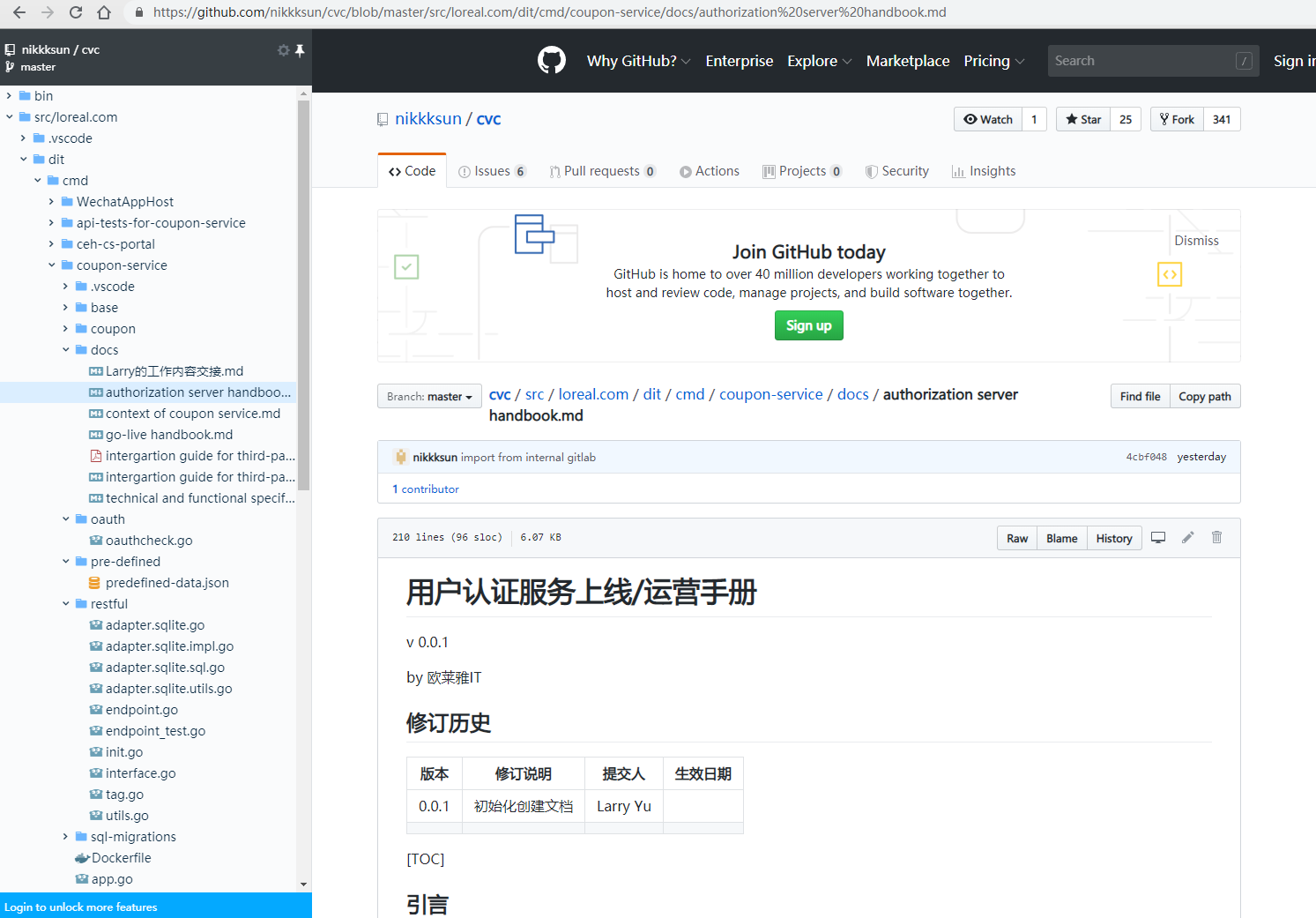Click go file icon of endpoint.go
The height and width of the screenshot is (918, 1316).
point(96,710)
